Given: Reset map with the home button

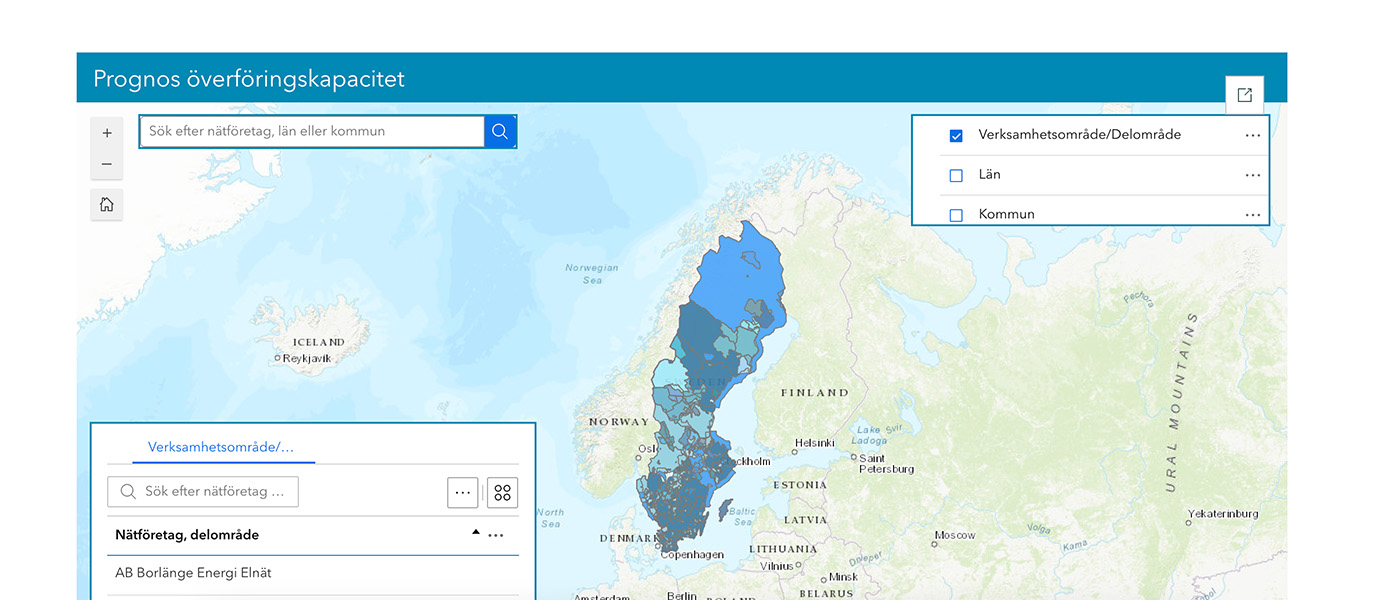Looking at the screenshot, I should point(107,205).
